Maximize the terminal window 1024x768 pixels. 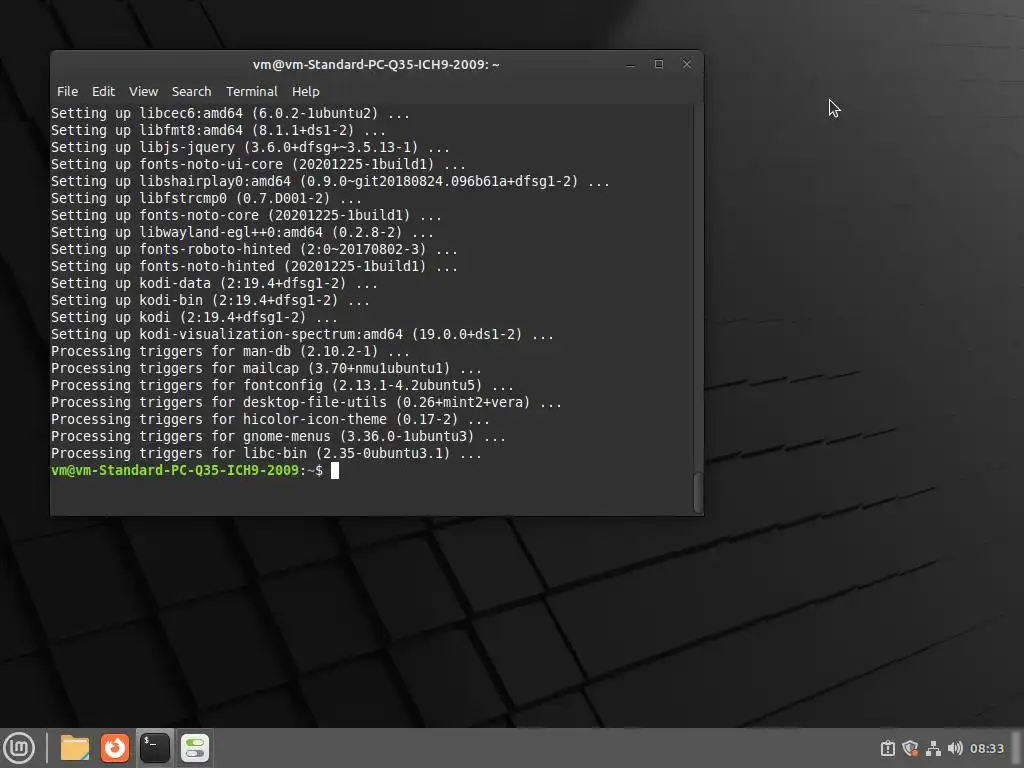(658, 64)
